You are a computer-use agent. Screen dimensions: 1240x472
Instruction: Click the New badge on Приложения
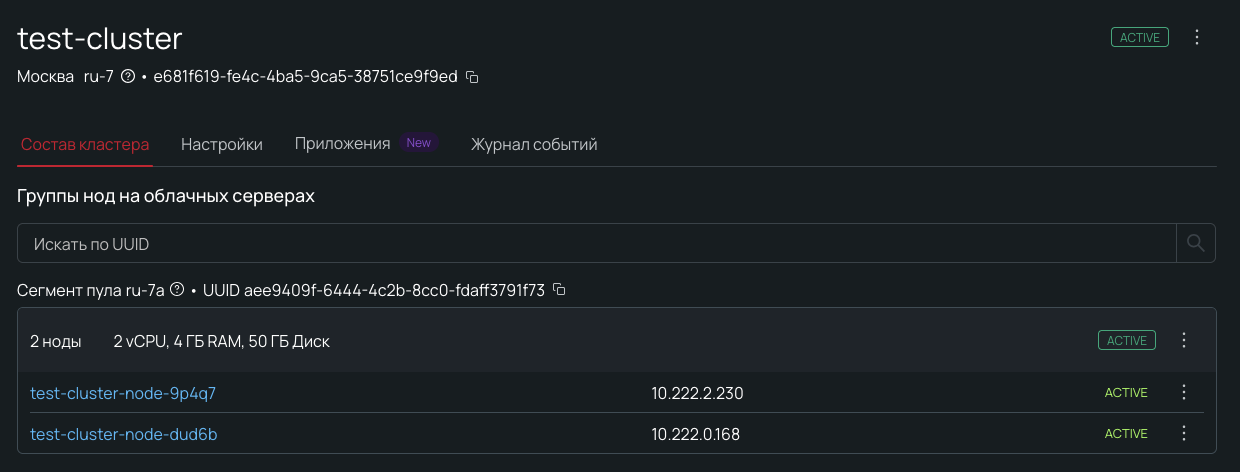[x=419, y=143]
